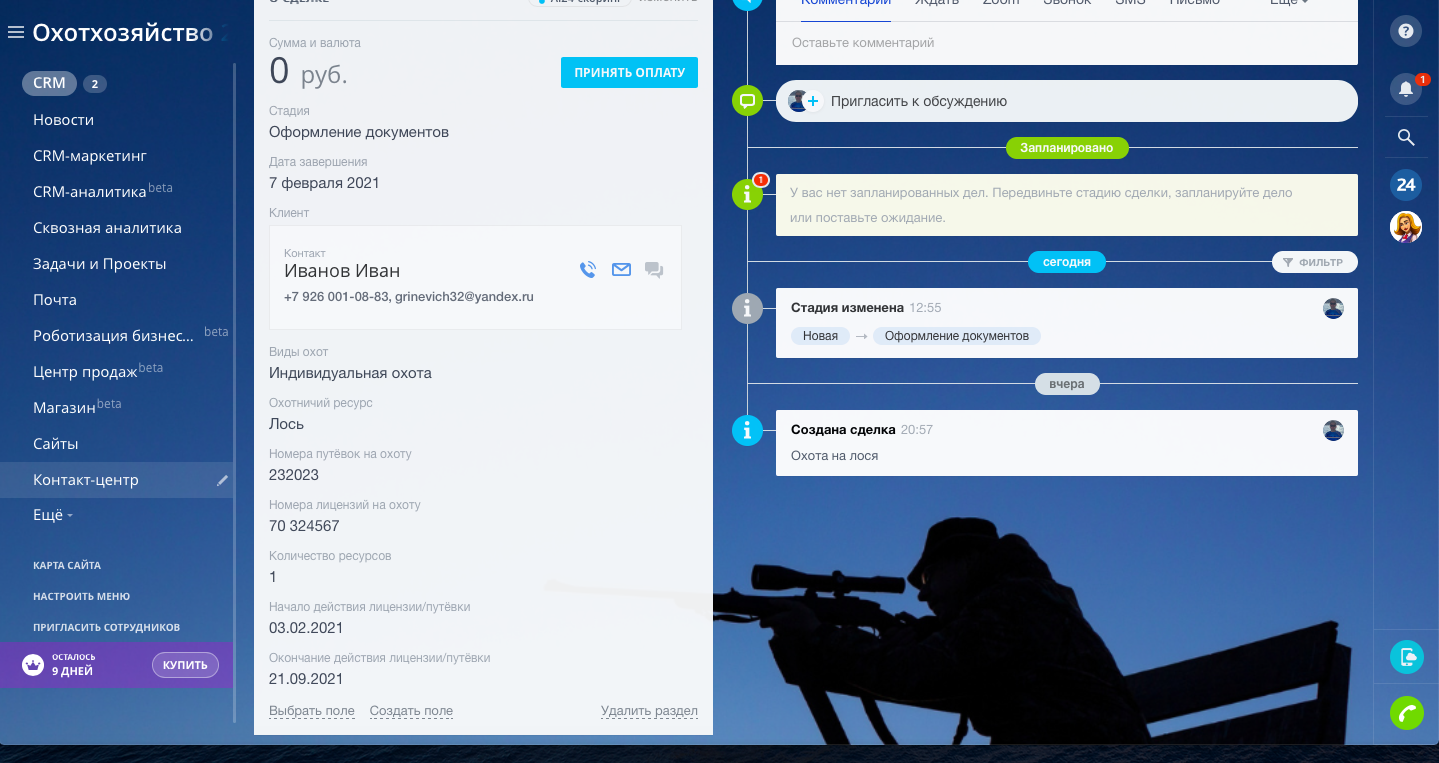Open the green telephony dialer icon
Screen dimensions: 1439x763
(x=1407, y=713)
